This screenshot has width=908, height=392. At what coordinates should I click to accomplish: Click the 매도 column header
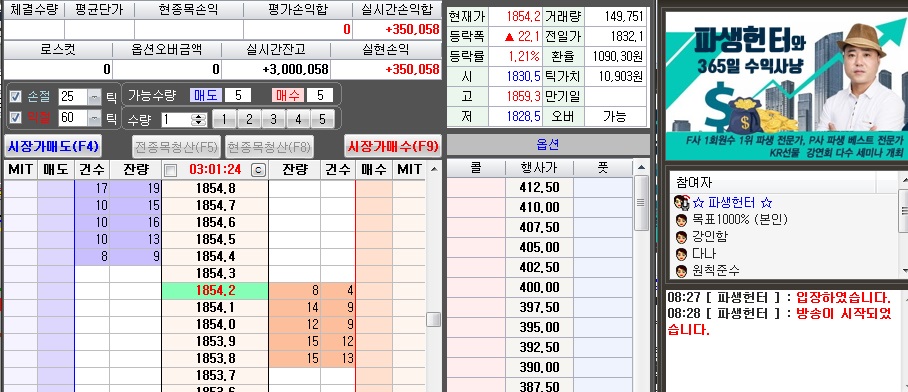pyautogui.click(x=56, y=170)
